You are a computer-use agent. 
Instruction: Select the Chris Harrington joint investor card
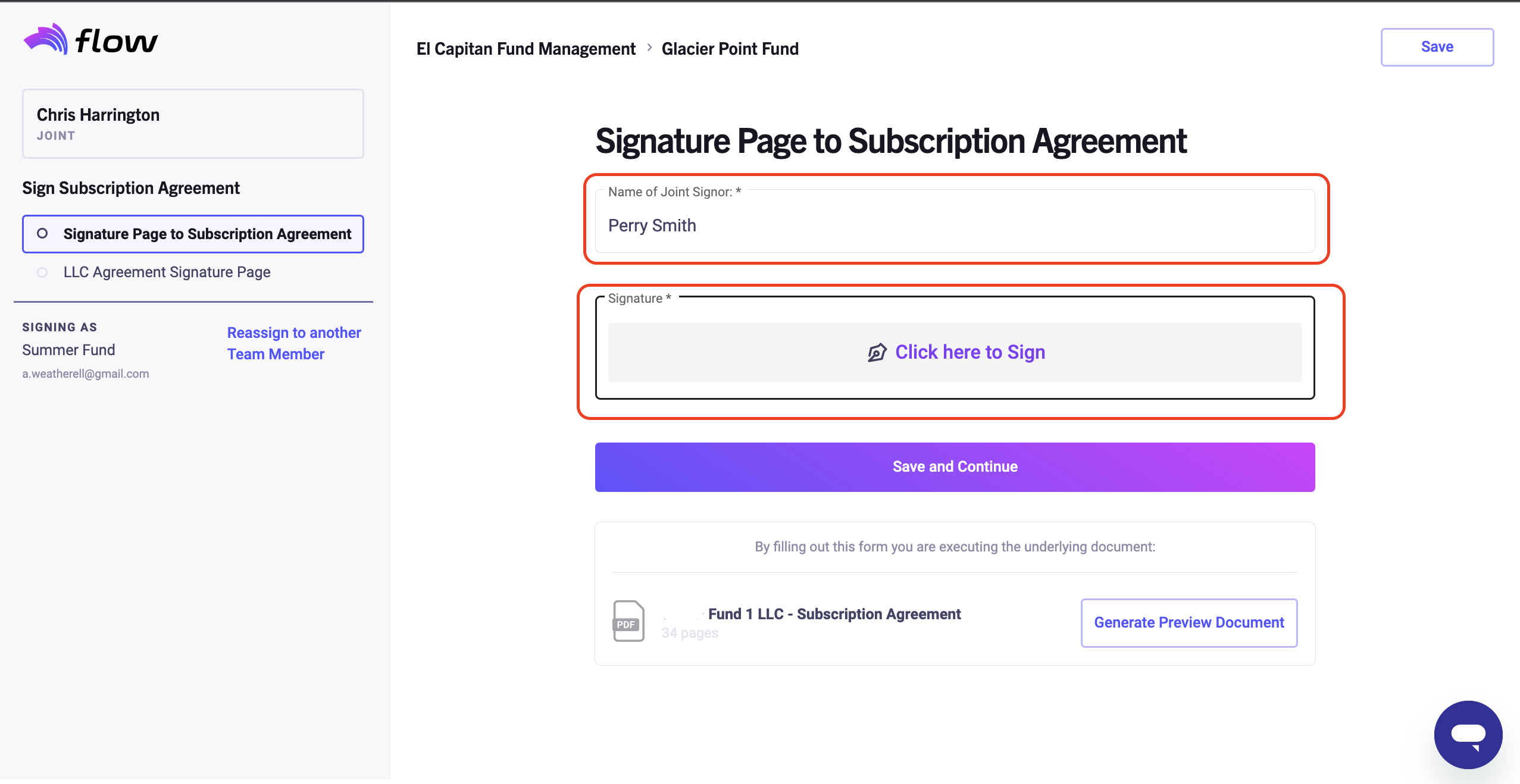tap(193, 124)
